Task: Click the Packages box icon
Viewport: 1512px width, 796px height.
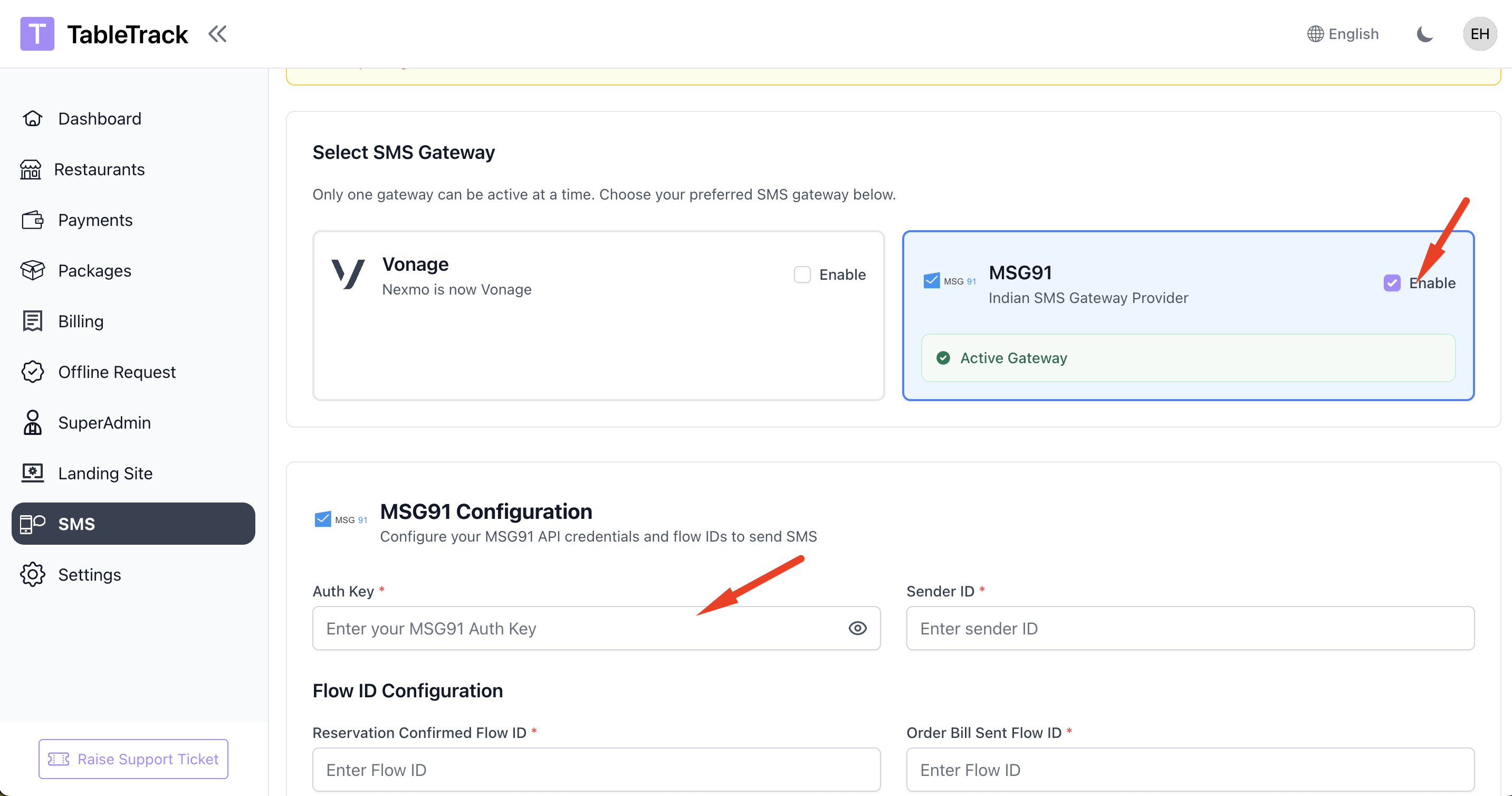Action: point(32,271)
